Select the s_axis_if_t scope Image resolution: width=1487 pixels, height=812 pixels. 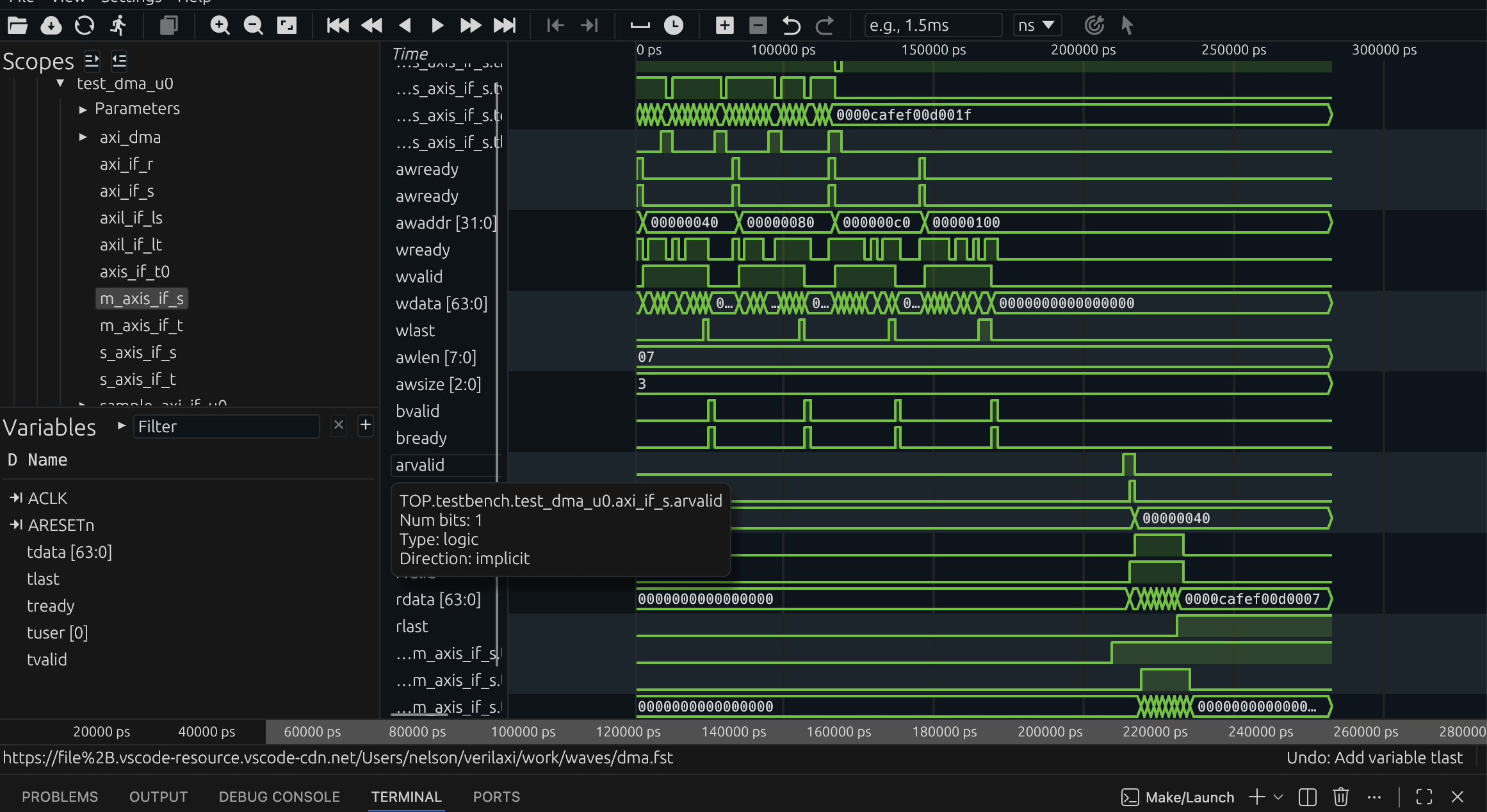click(x=138, y=380)
